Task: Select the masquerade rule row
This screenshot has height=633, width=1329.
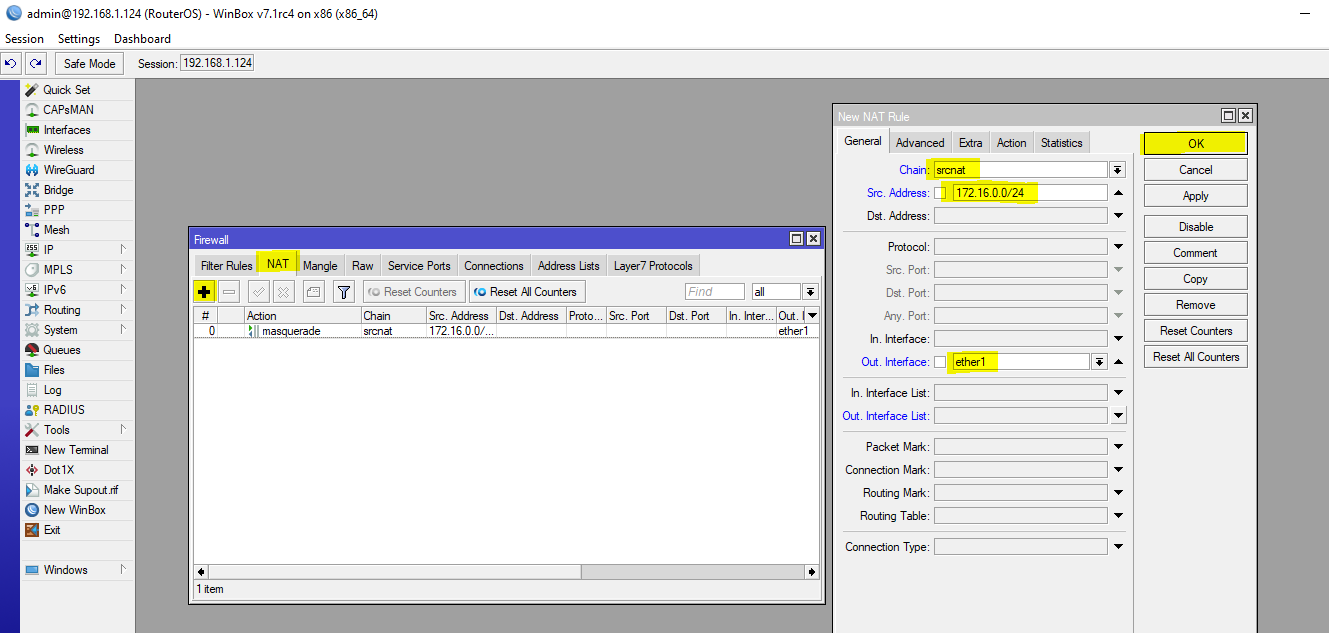Action: tap(506, 331)
